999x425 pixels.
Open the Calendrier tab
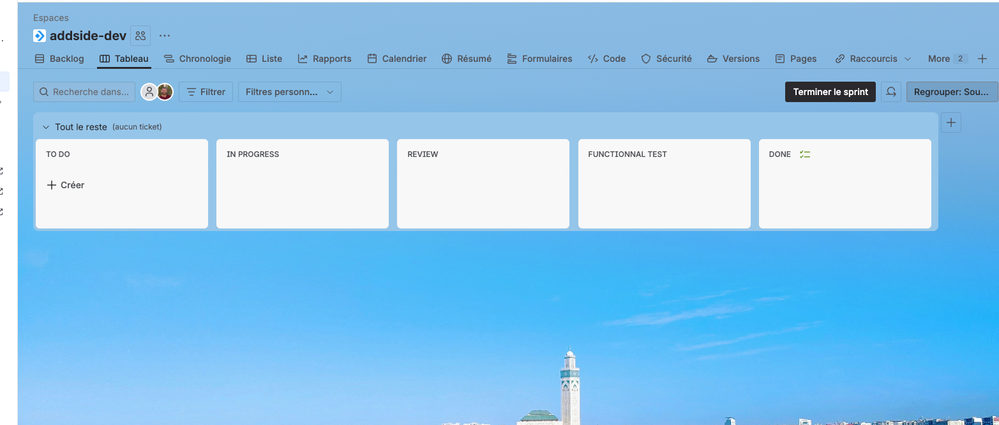(x=397, y=59)
